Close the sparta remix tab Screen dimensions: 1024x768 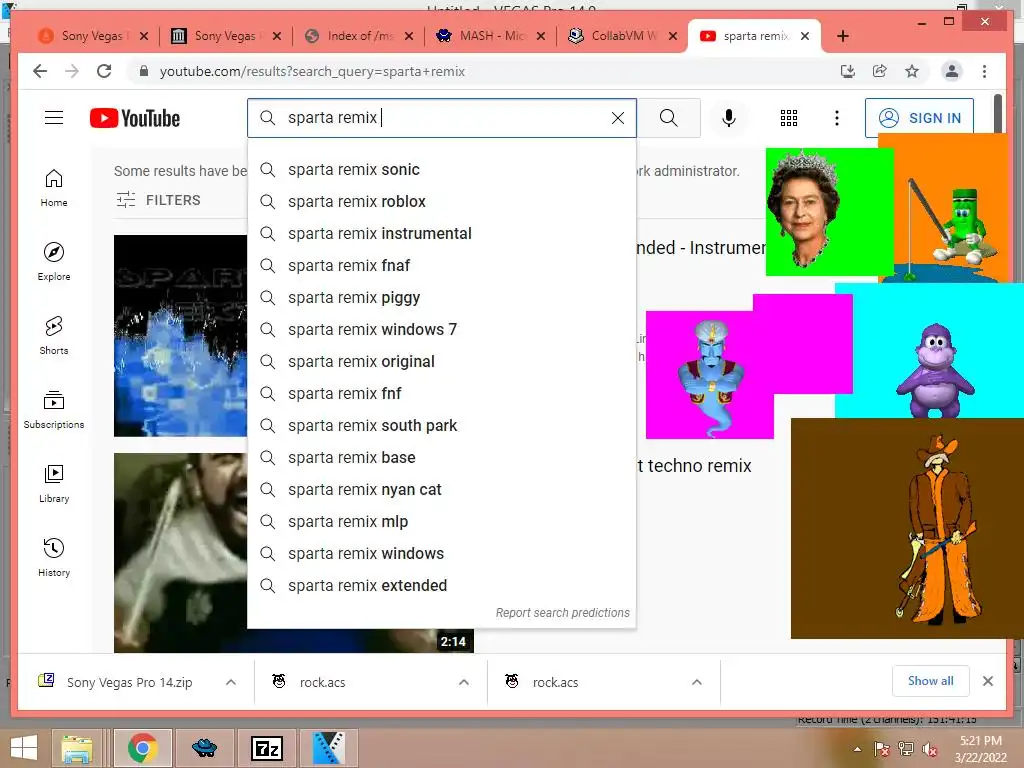(805, 36)
